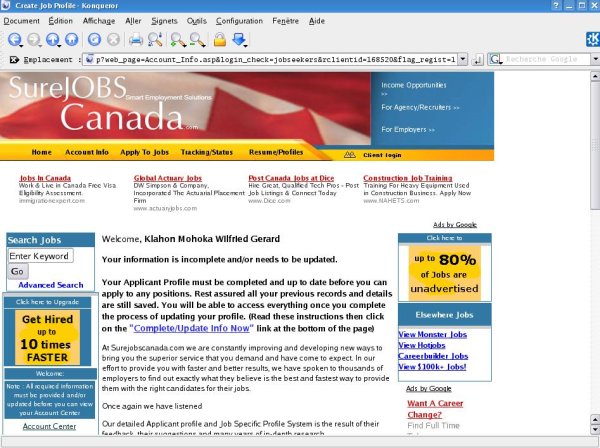Click the page favicon in location bar

(x=89, y=59)
